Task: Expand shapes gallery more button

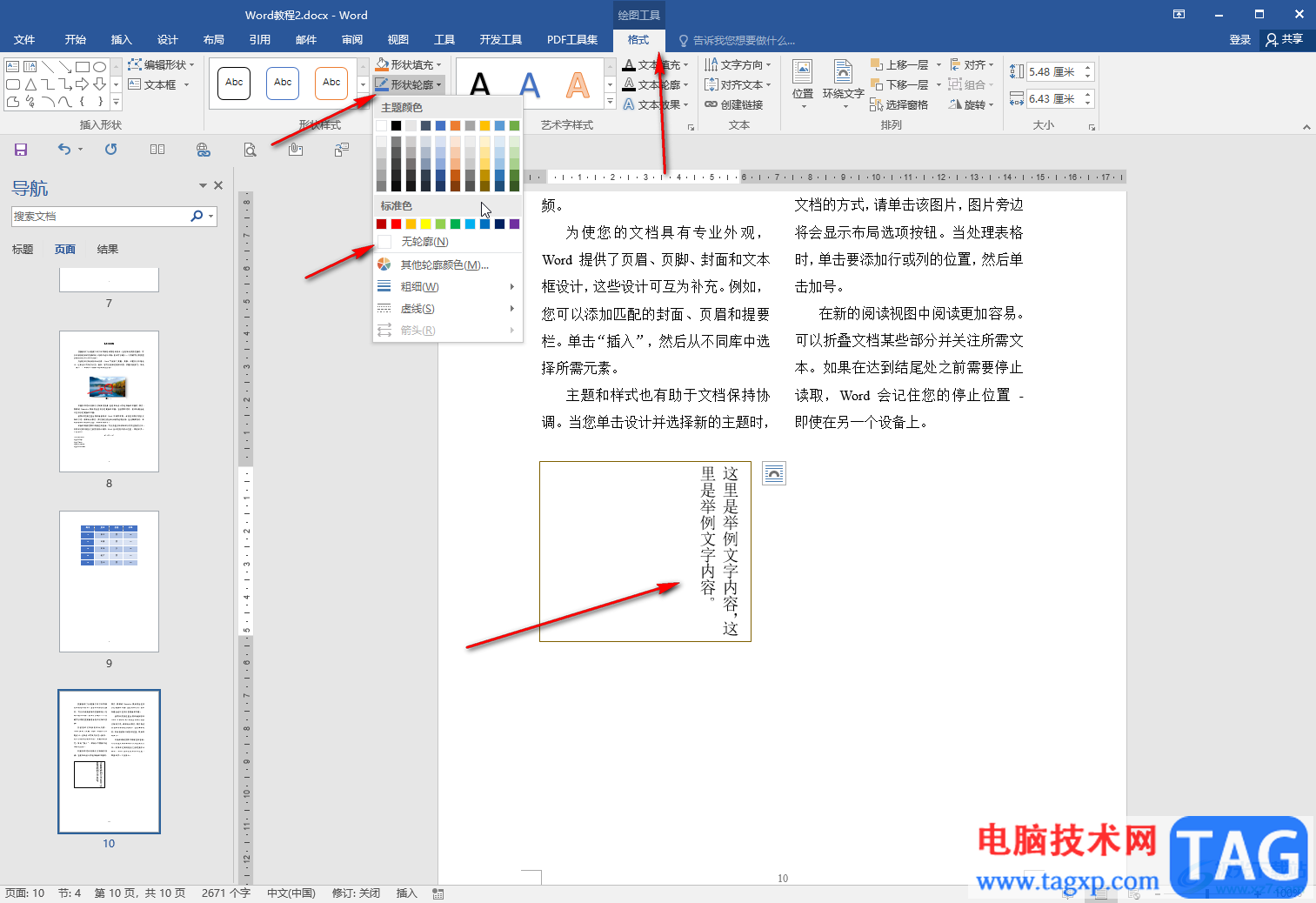Action: pos(116,102)
